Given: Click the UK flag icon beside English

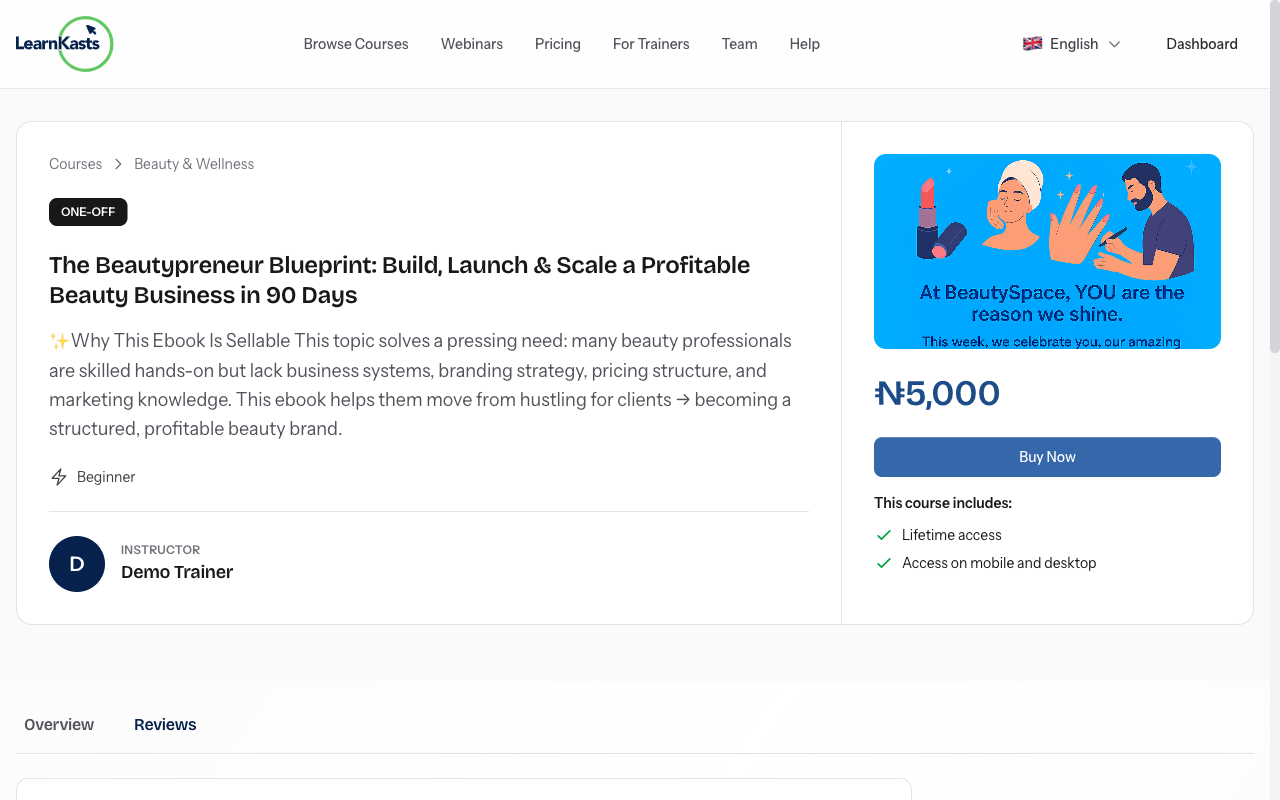Looking at the screenshot, I should pos(1032,43).
